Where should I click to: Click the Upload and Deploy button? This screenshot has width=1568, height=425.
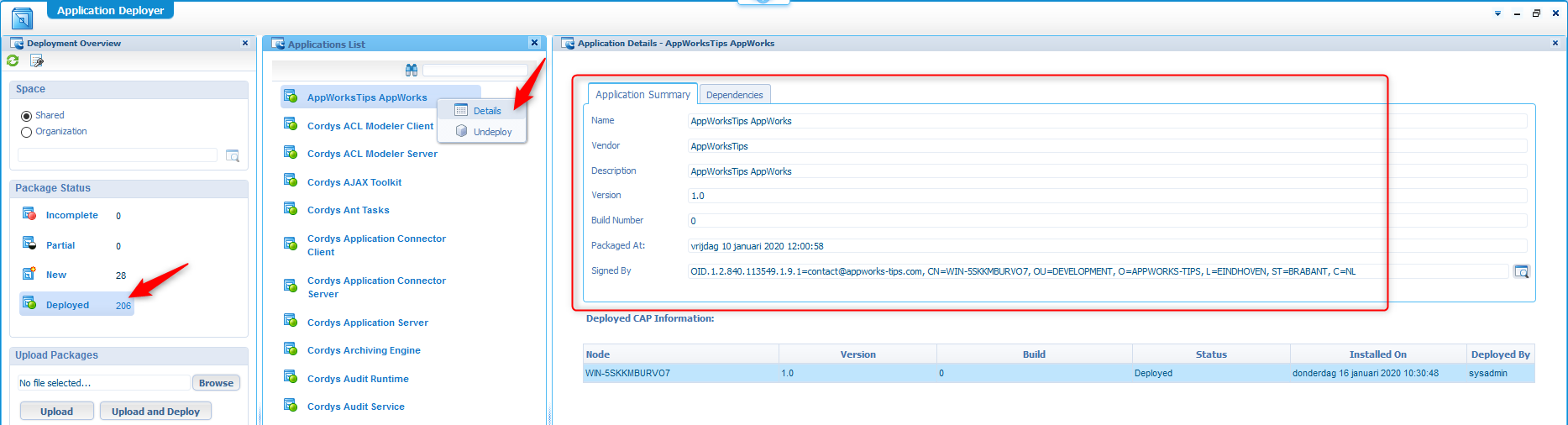coord(155,412)
